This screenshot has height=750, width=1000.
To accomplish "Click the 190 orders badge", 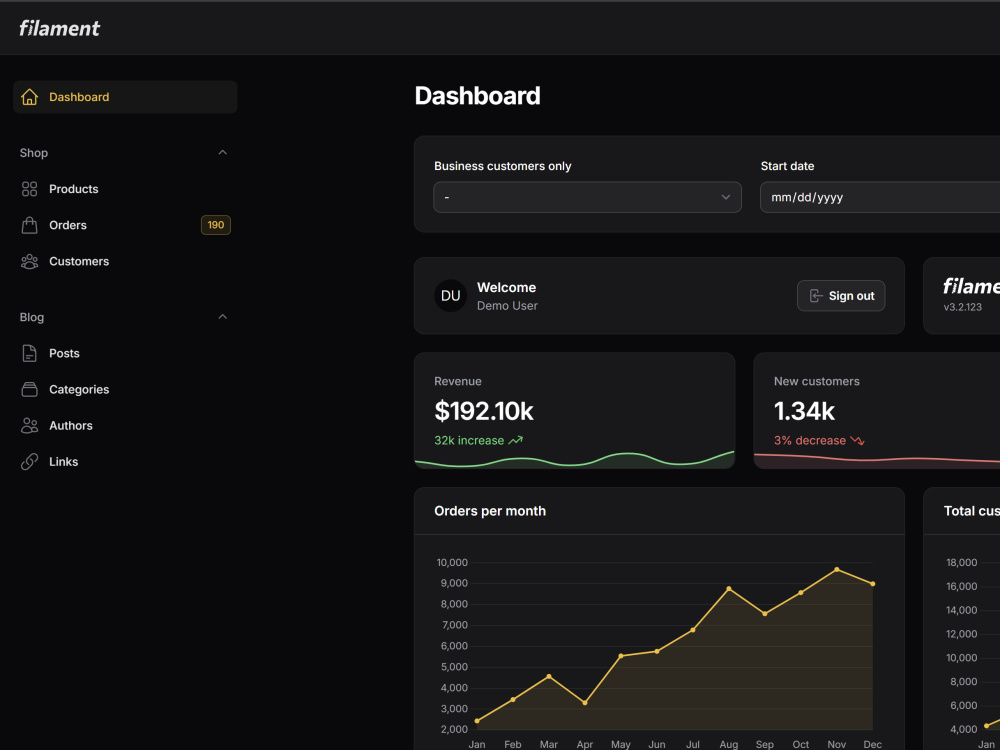I will tap(216, 225).
